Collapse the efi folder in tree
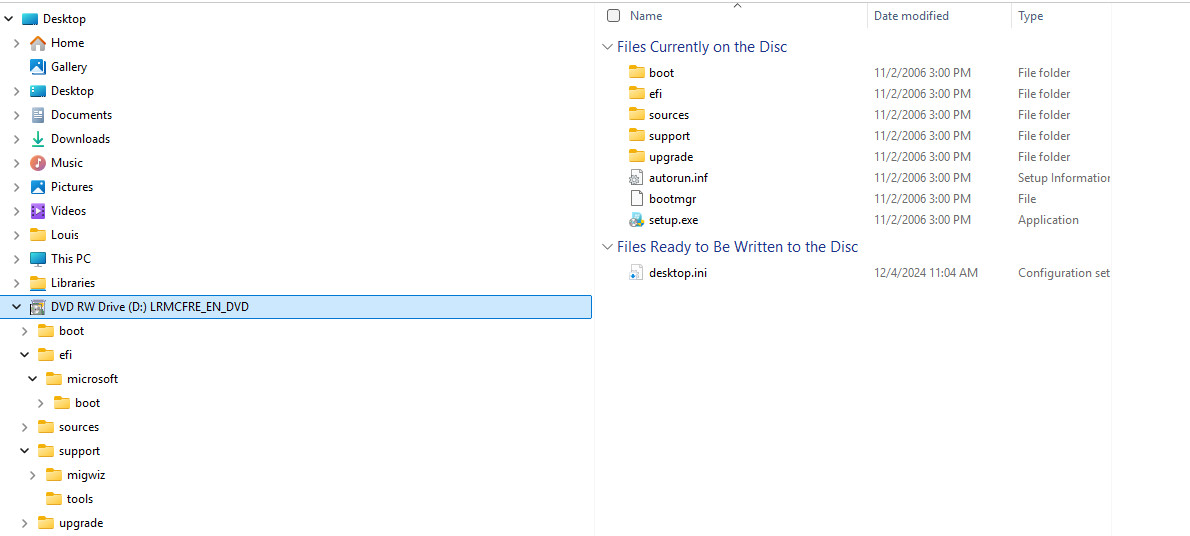Image resolution: width=1190 pixels, height=536 pixels. [x=24, y=355]
